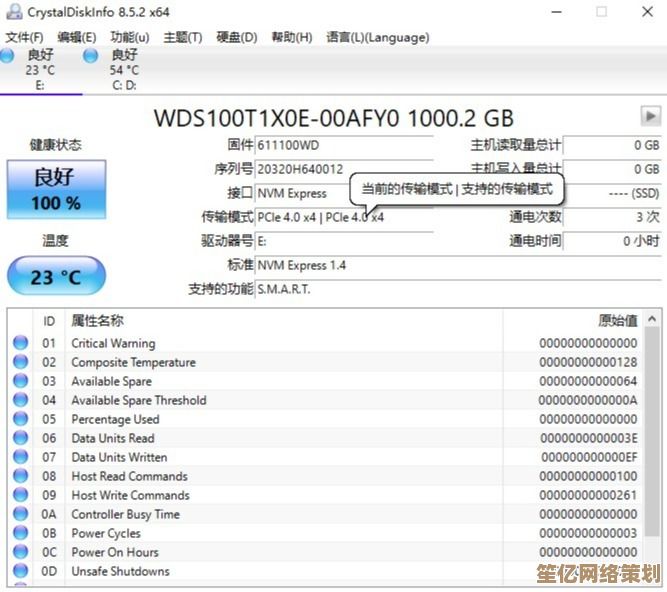Select the Percentage Used attribute name

[x=115, y=419]
